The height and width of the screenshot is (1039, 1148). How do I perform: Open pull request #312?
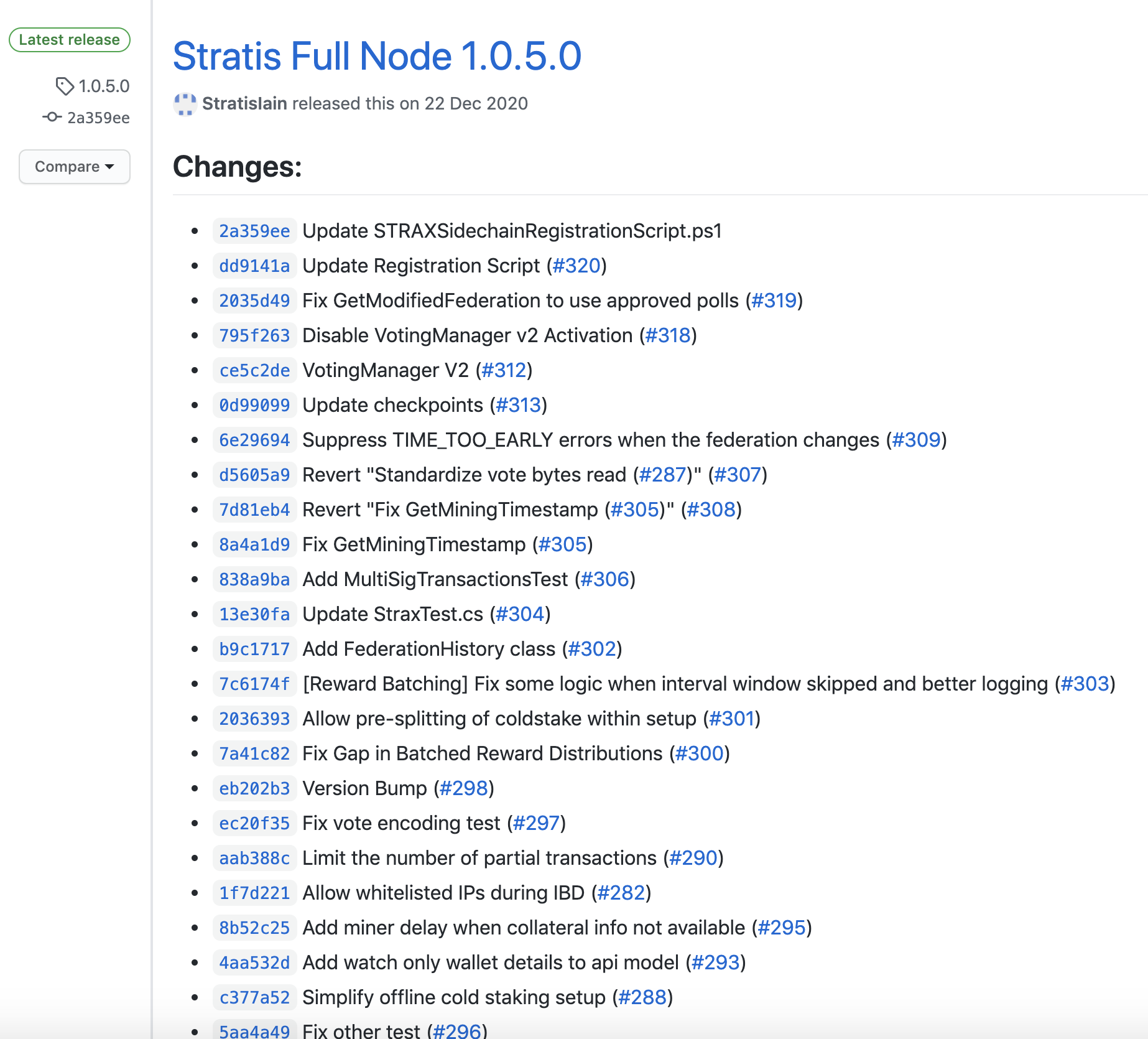tap(504, 370)
